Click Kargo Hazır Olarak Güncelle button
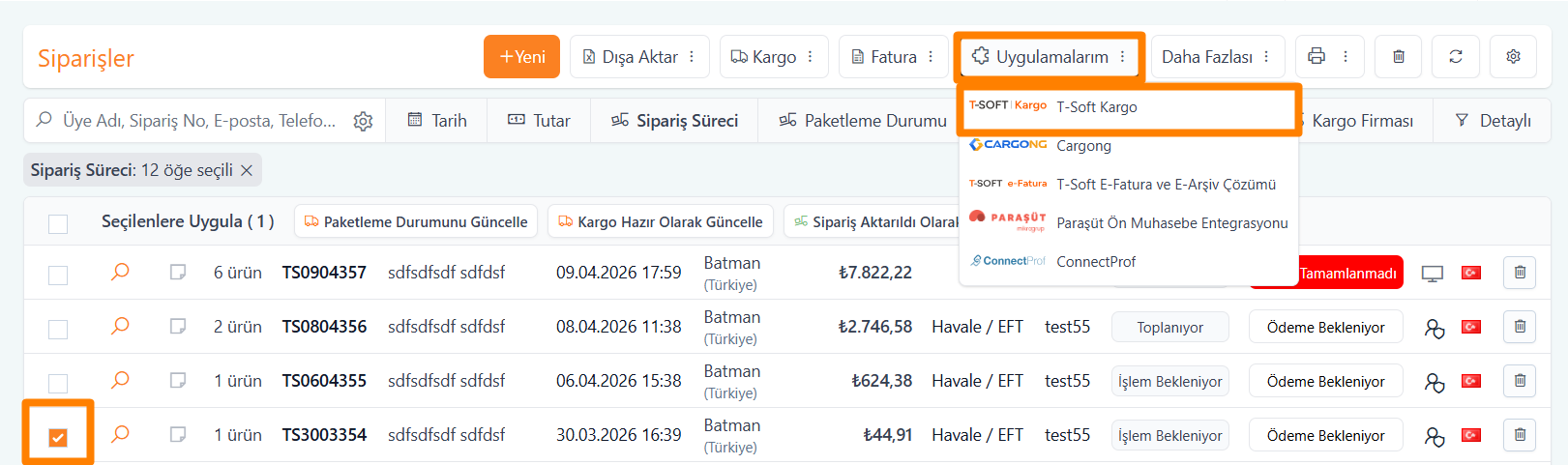This screenshot has width=1568, height=465. pyautogui.click(x=661, y=221)
